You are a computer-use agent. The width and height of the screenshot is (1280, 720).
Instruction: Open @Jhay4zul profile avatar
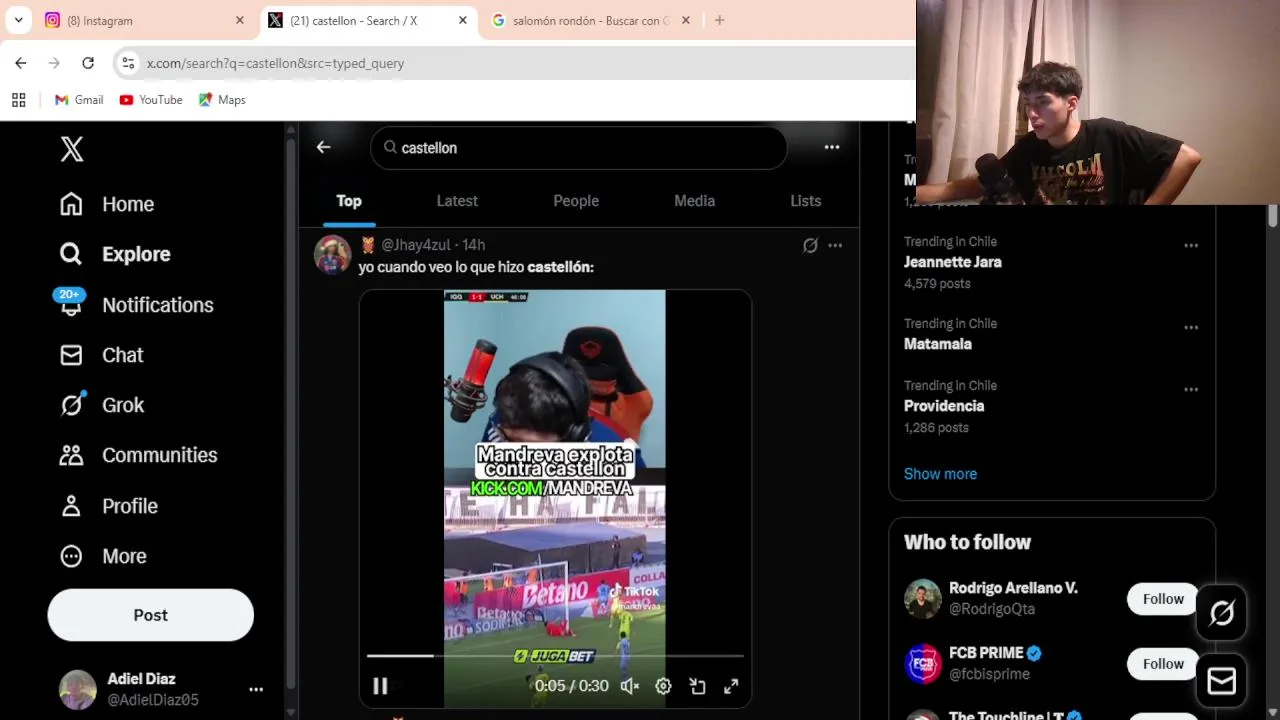tap(333, 255)
